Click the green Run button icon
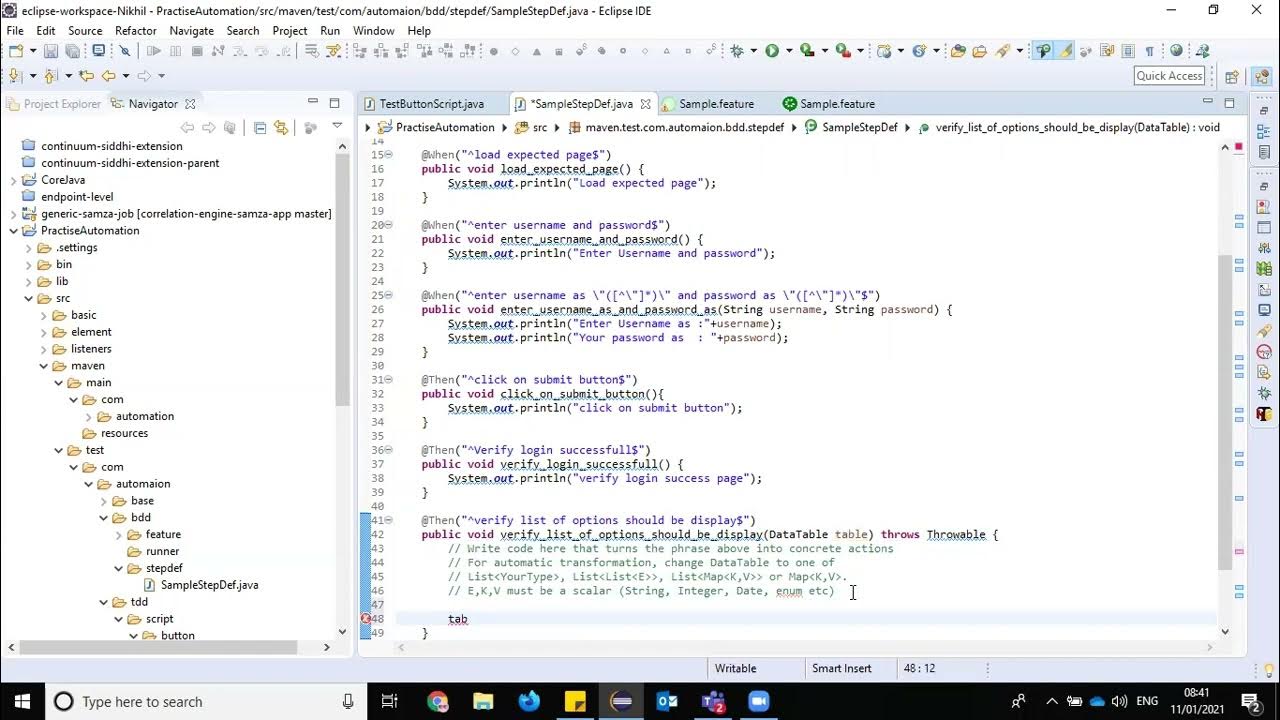The width and height of the screenshot is (1280, 720). tap(772, 50)
